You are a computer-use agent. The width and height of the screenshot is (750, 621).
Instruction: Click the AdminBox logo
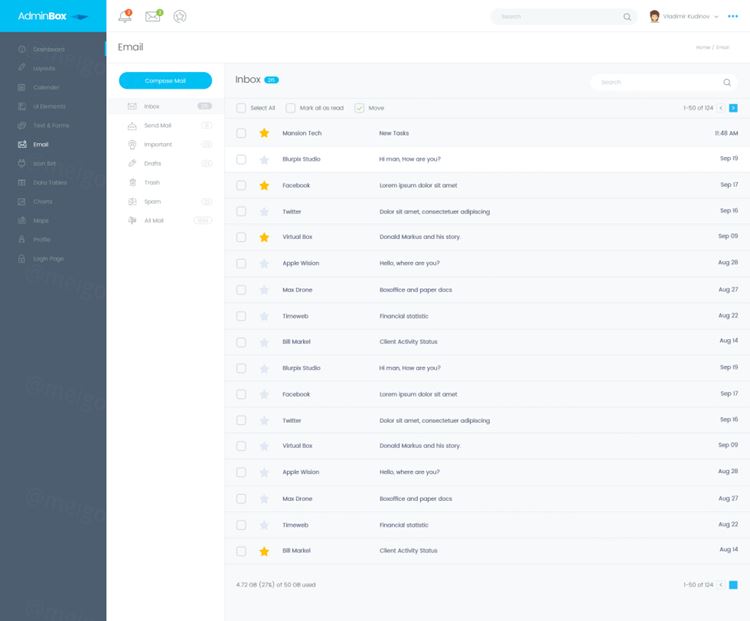(x=53, y=16)
